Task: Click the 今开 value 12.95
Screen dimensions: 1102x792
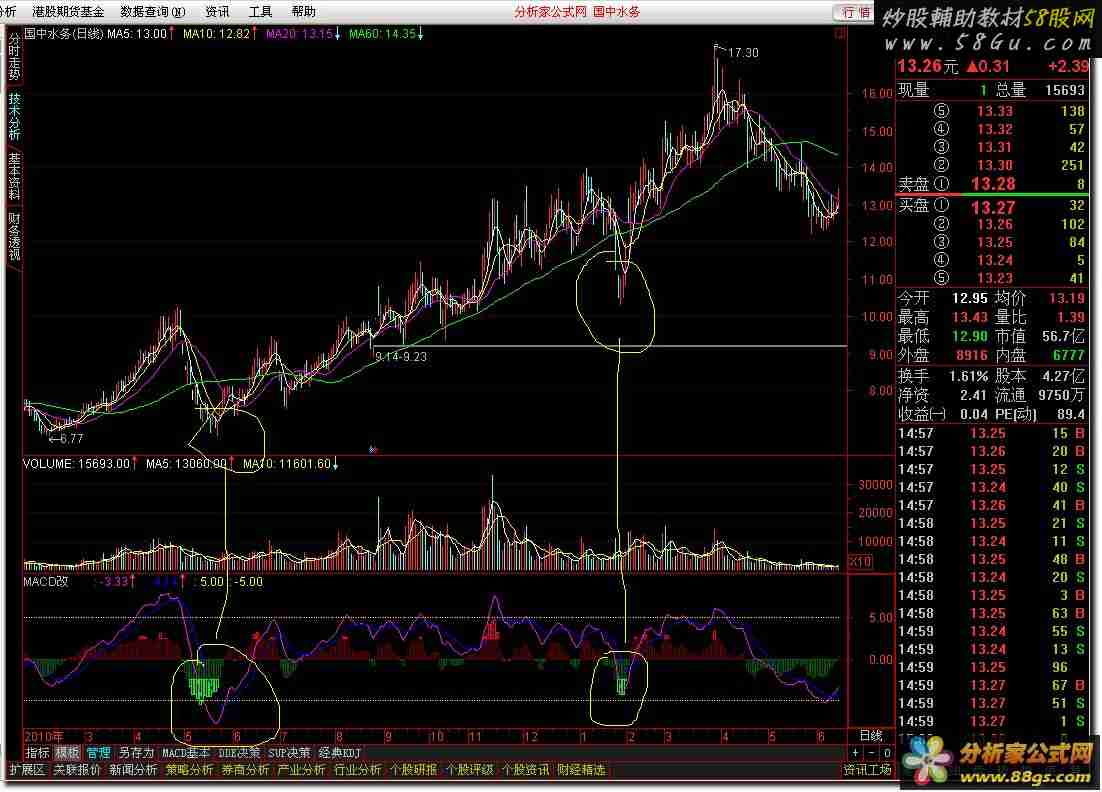Action: click(969, 298)
